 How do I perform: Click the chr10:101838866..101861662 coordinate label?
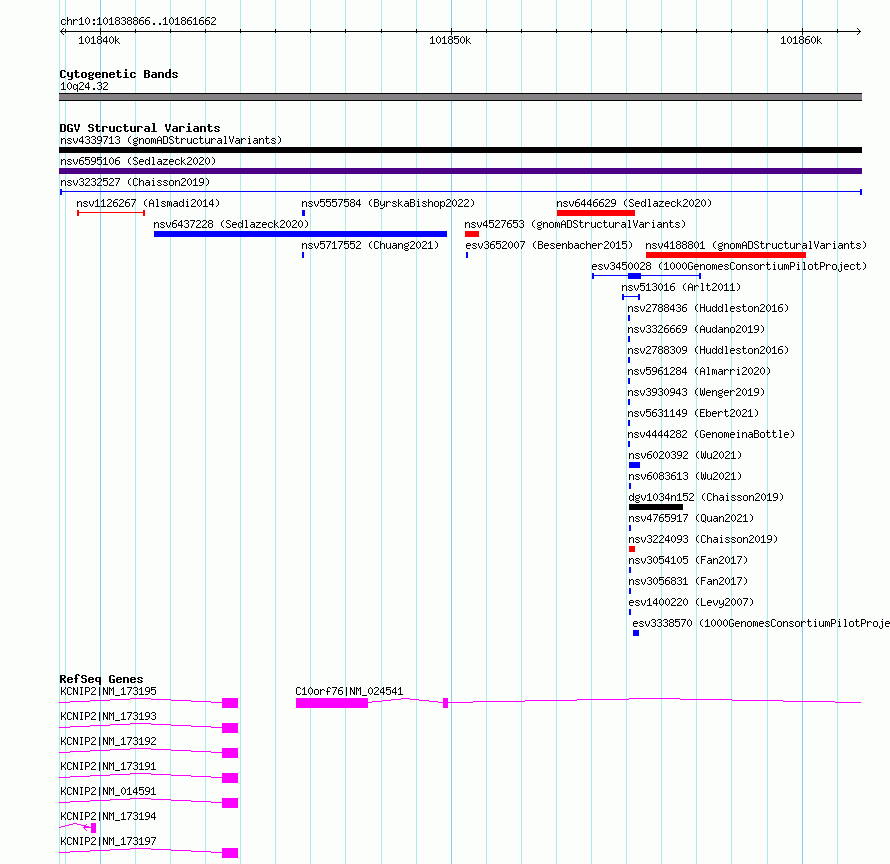(x=138, y=21)
